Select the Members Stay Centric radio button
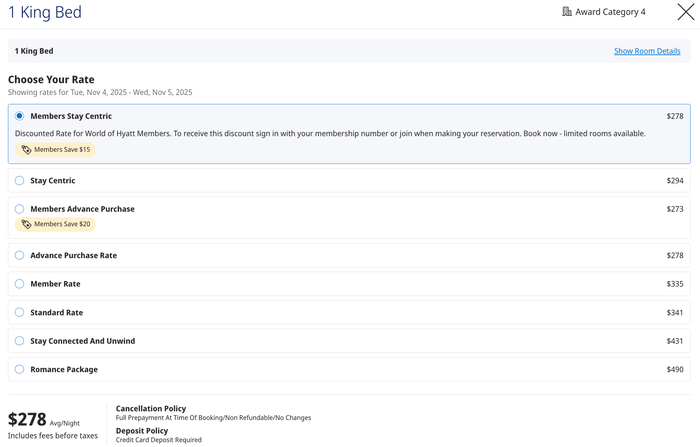Image resolution: width=700 pixels, height=447 pixels. point(19,116)
